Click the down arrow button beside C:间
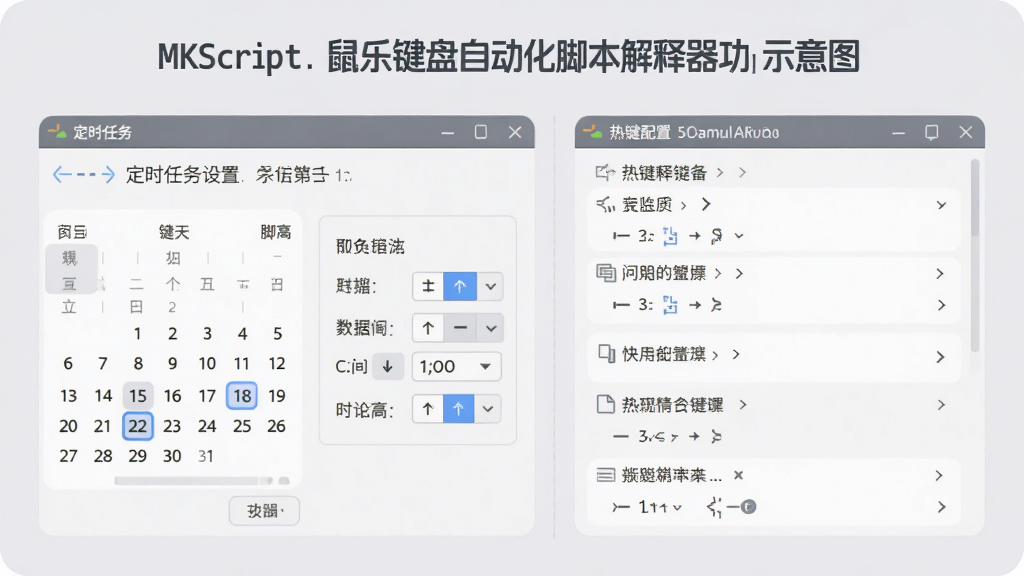This screenshot has height=576, width=1024. [x=387, y=366]
